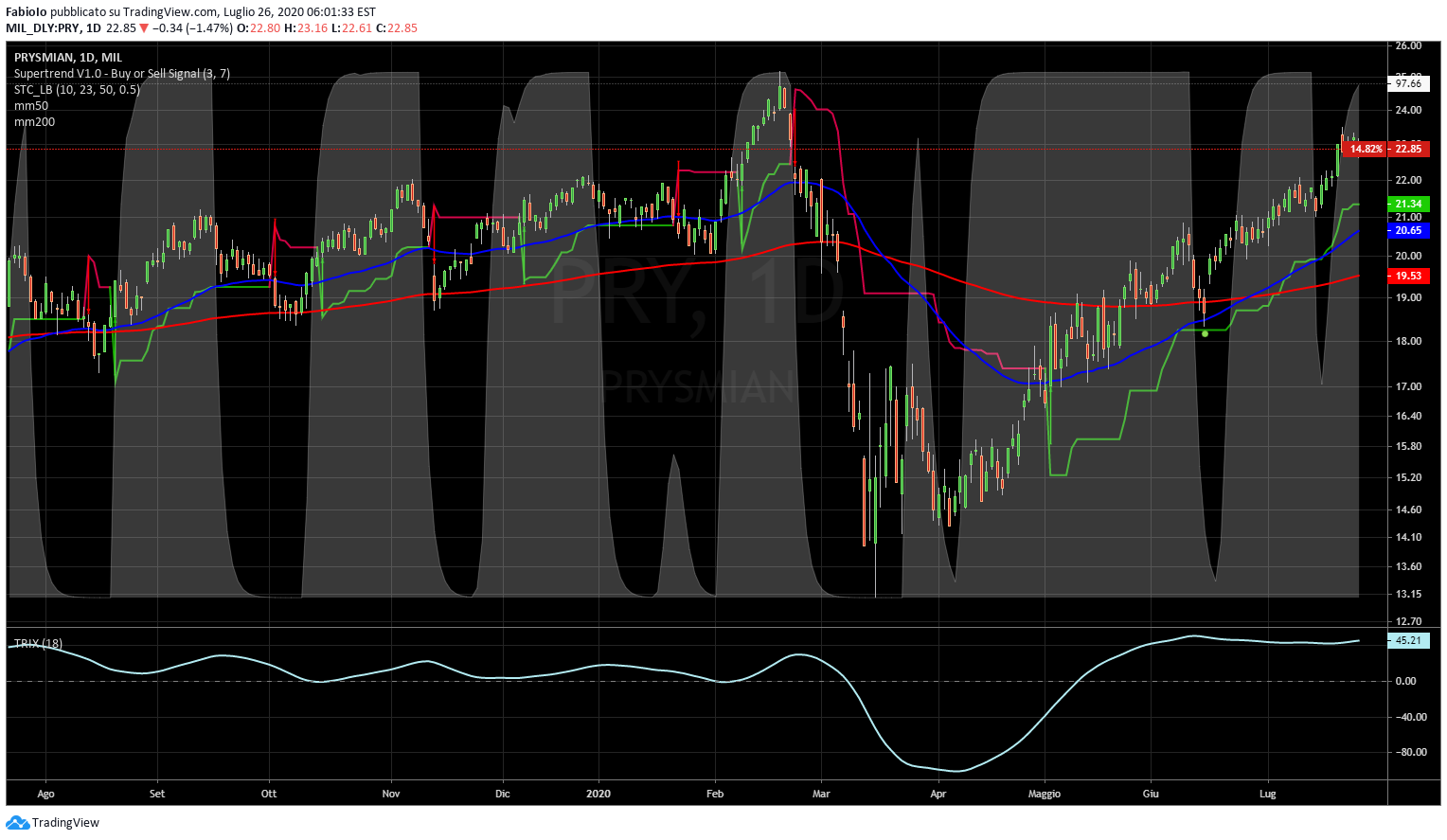Click the green supertrend buy dot in June

coord(1205,333)
